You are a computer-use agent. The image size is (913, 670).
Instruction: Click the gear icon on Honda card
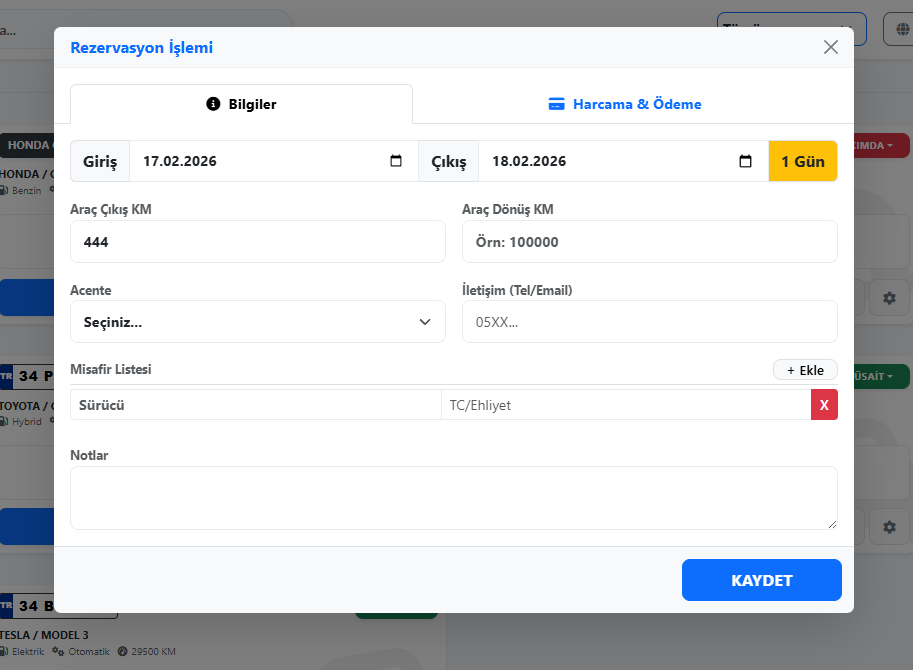click(x=889, y=298)
